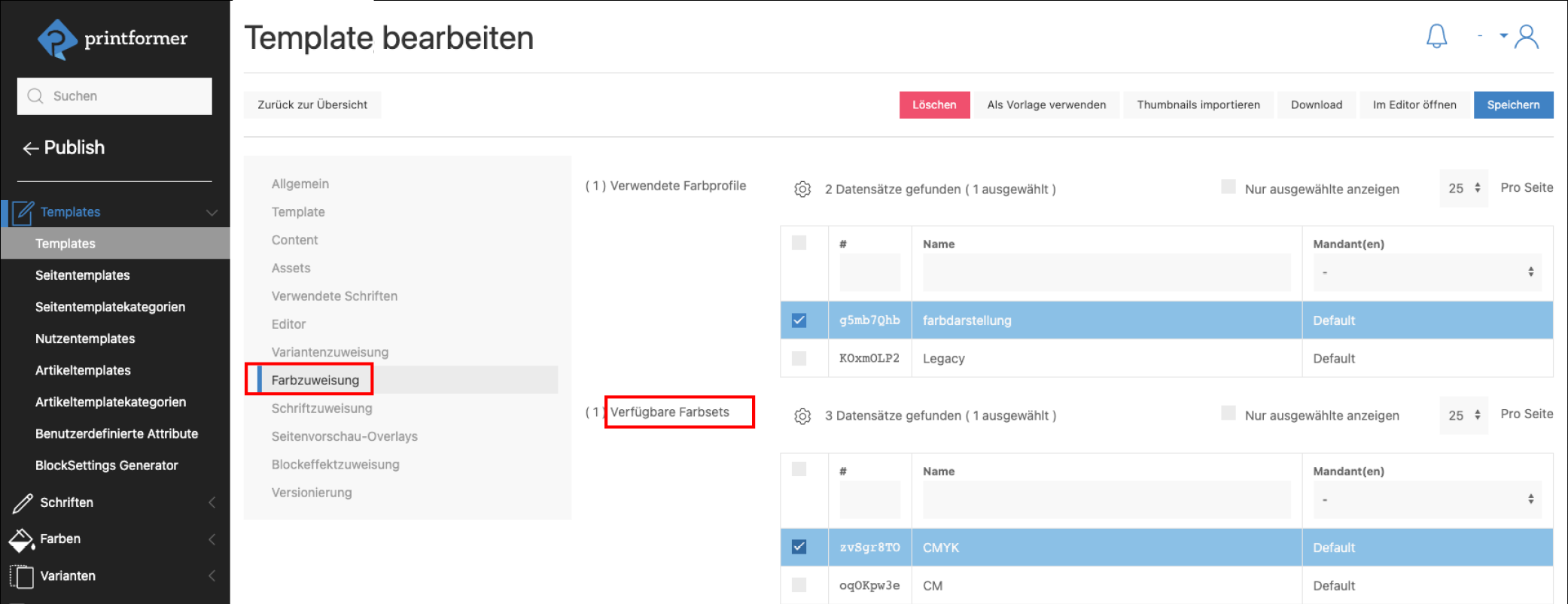Viewport: 1568px width, 604px height.
Task: Check the Legacy color profile checkbox
Action: tap(799, 359)
